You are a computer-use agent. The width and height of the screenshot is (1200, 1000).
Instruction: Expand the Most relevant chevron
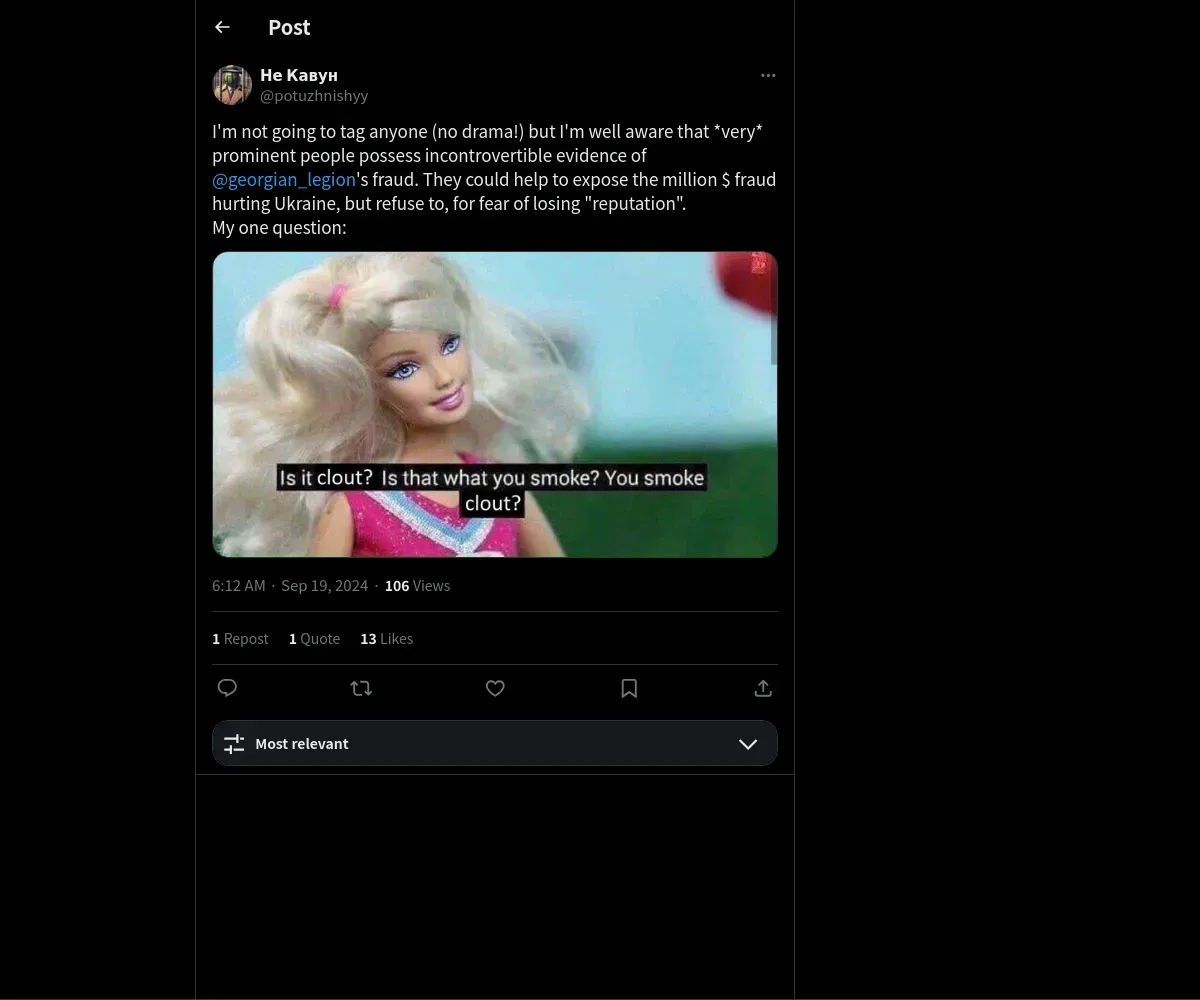(x=748, y=744)
